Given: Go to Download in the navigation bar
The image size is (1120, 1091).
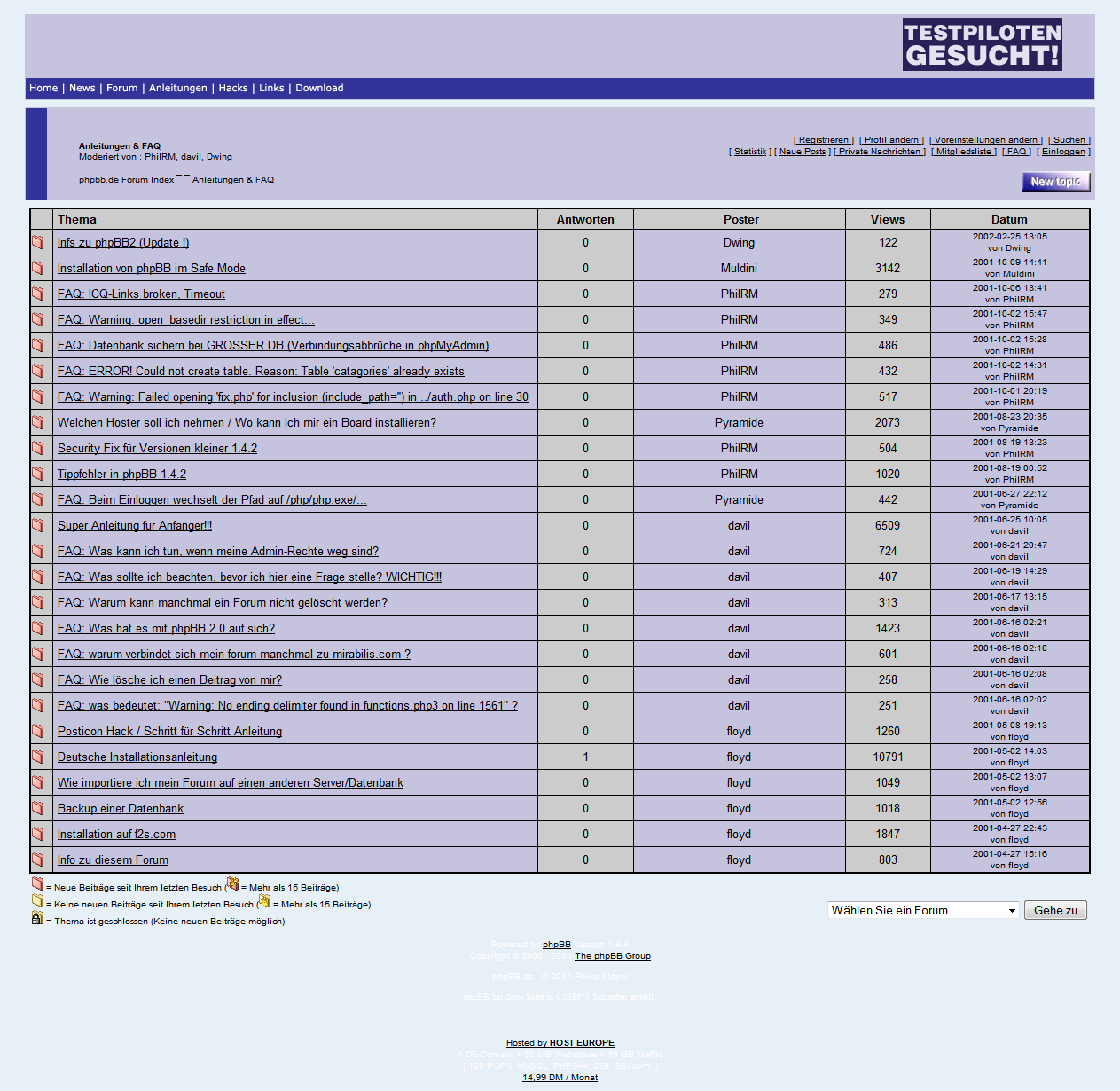Looking at the screenshot, I should pos(319,88).
